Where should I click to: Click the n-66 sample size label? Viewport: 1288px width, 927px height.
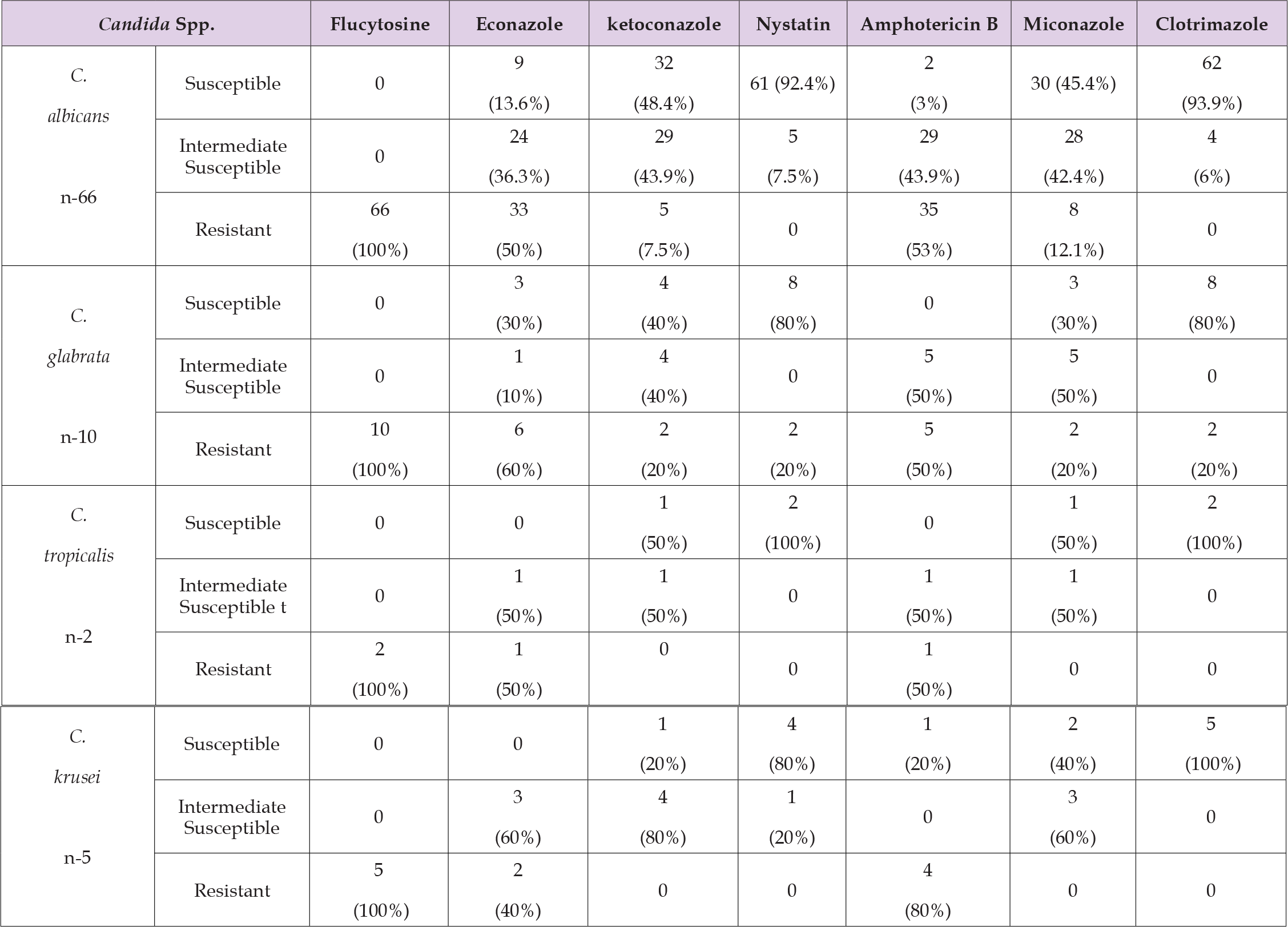pos(79,198)
